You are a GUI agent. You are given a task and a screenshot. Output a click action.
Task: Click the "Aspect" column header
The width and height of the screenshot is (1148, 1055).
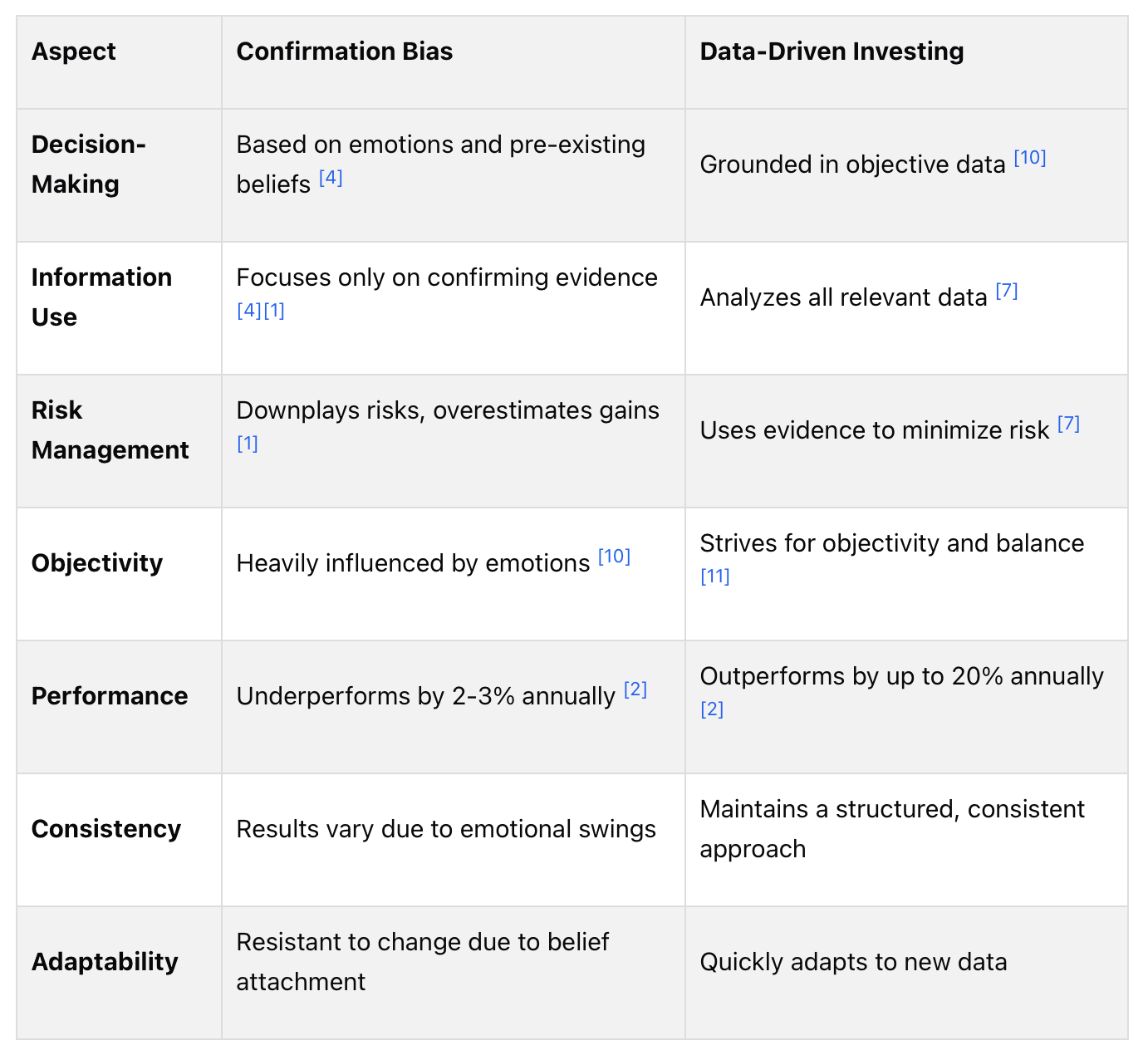point(74,52)
